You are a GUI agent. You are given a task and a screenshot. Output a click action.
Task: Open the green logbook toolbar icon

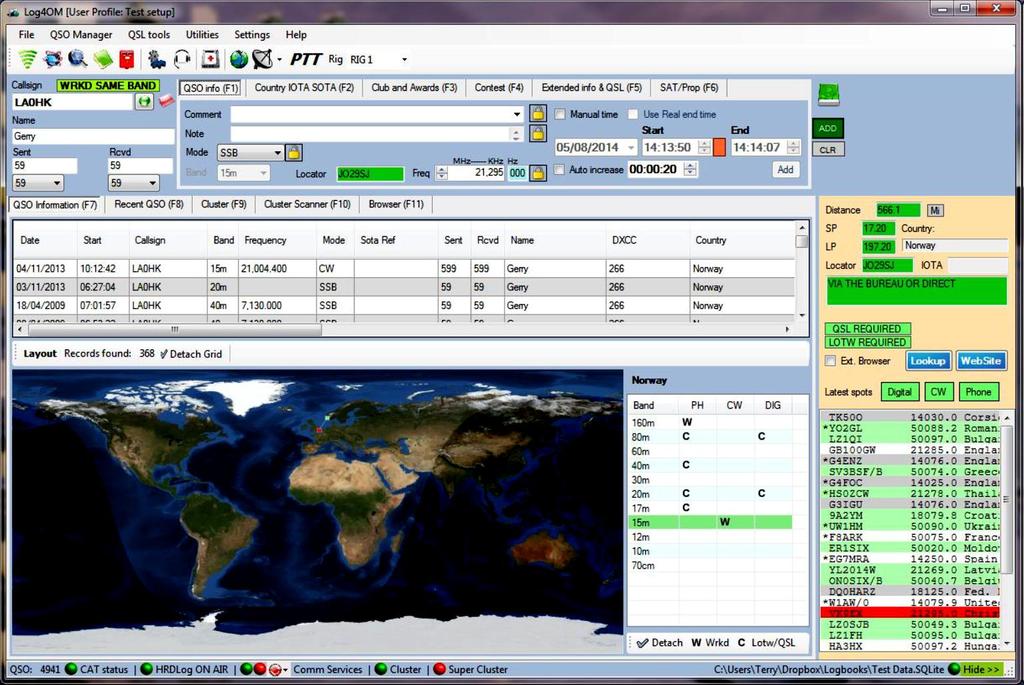pyautogui.click(x=103, y=59)
